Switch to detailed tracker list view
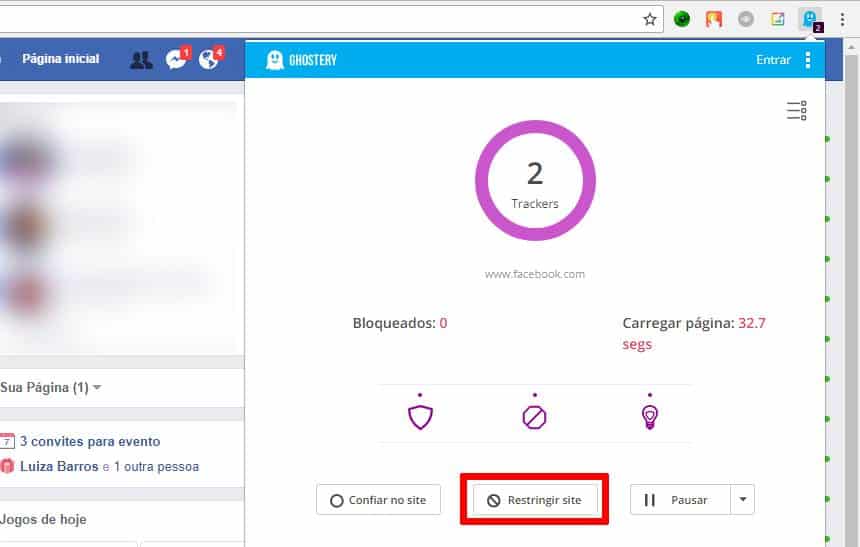Viewport: 860px width, 547px height. click(796, 110)
